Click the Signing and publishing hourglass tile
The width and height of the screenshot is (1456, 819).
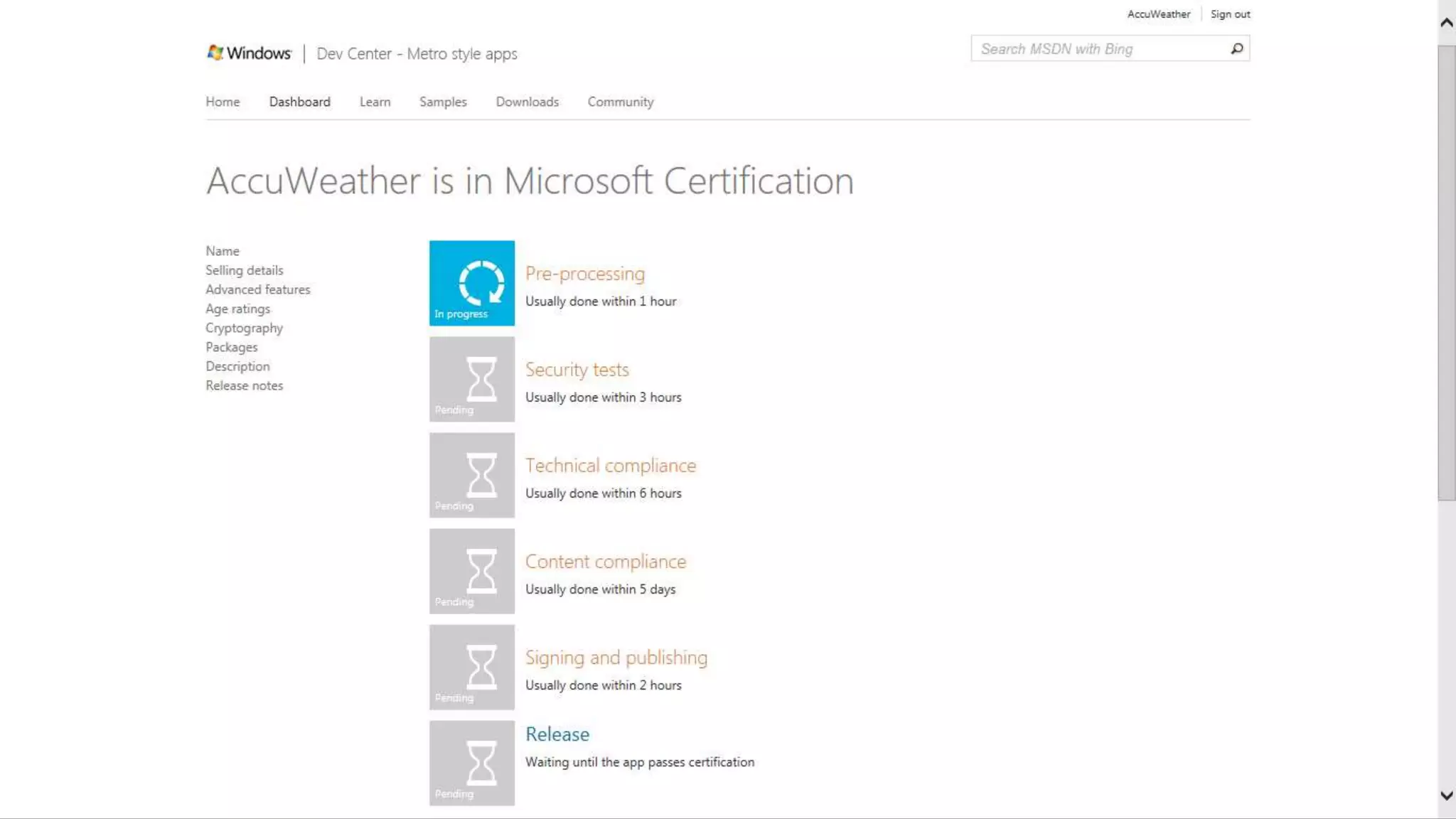pyautogui.click(x=472, y=667)
